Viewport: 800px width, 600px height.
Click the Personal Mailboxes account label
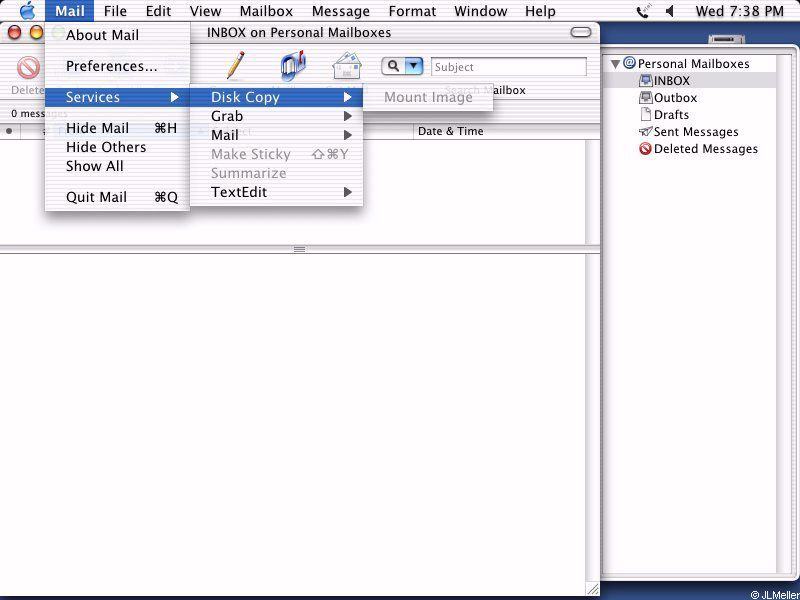(x=693, y=64)
